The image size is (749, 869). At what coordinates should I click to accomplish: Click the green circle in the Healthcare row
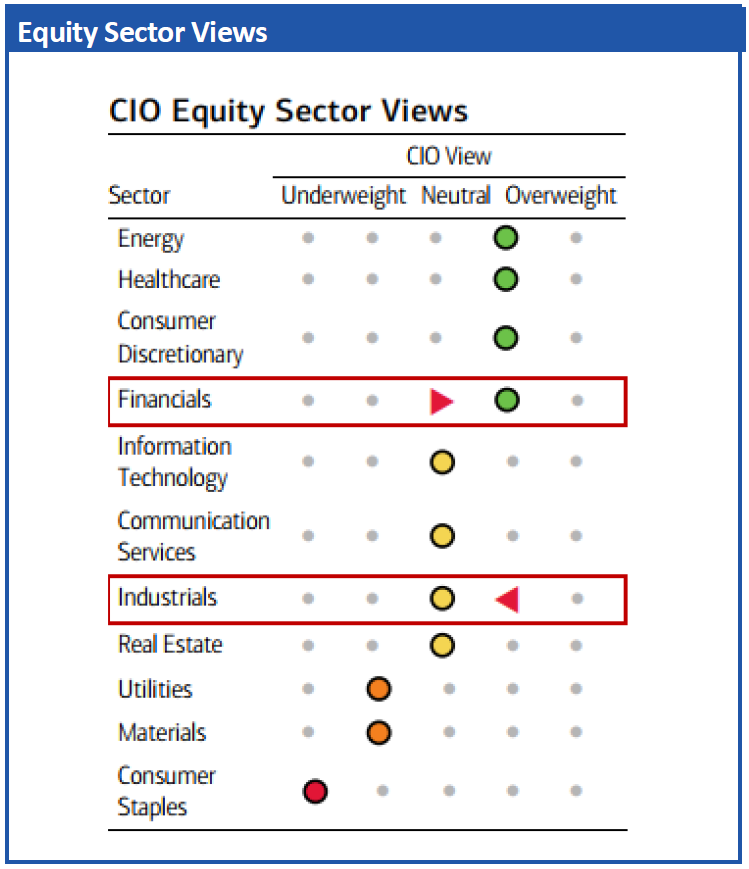click(506, 279)
